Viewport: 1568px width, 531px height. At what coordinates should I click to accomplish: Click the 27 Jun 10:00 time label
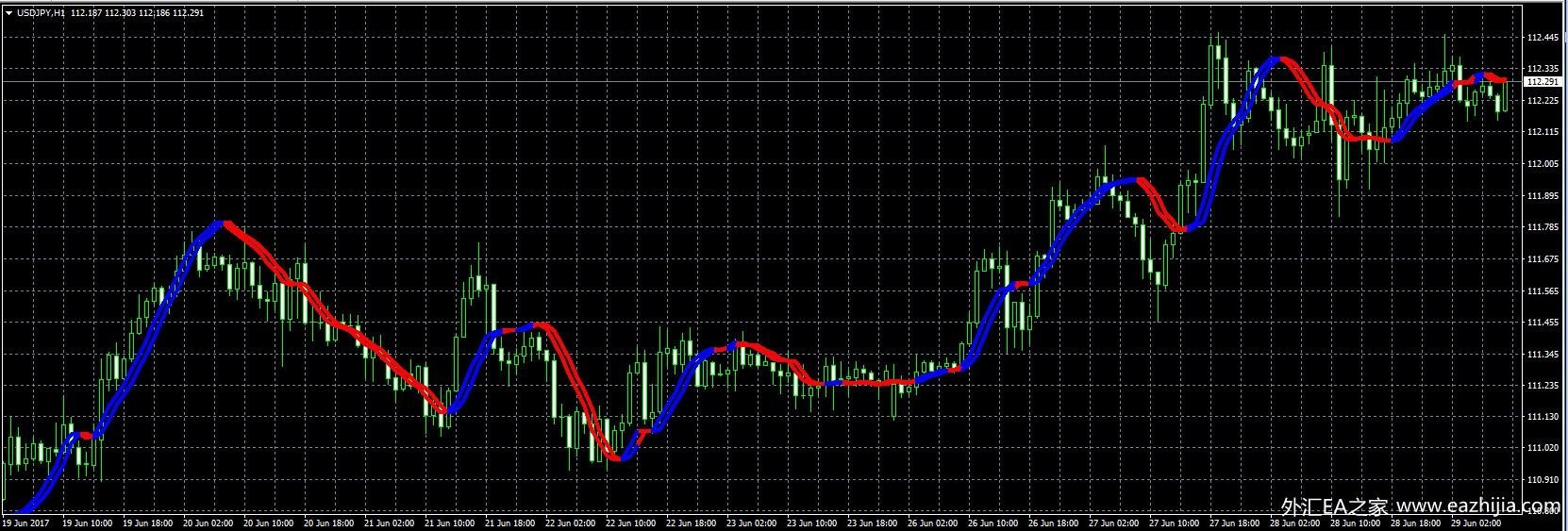click(x=1175, y=523)
